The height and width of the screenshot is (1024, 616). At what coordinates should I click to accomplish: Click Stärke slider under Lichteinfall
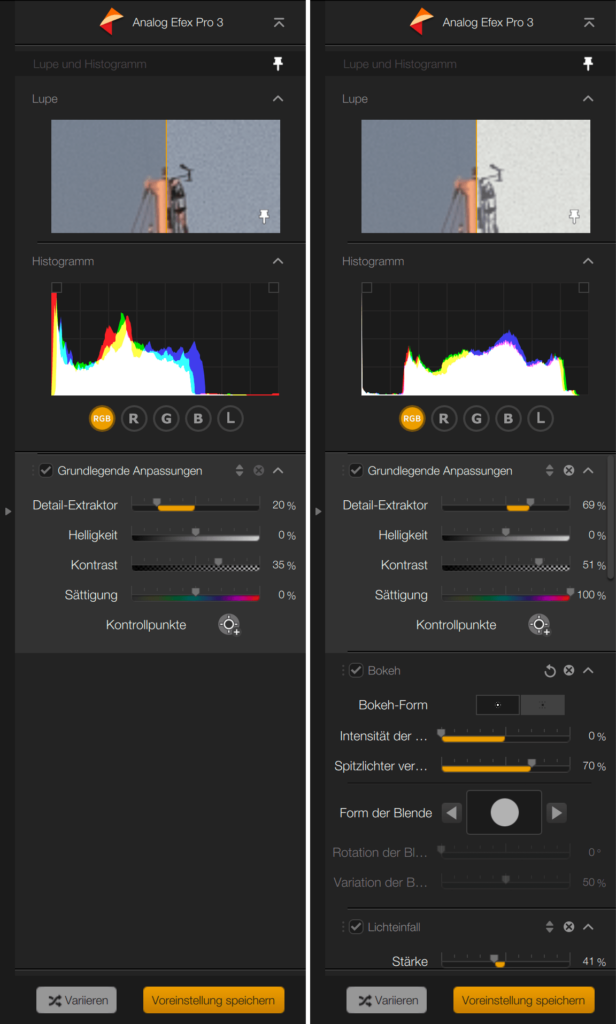tap(506, 961)
